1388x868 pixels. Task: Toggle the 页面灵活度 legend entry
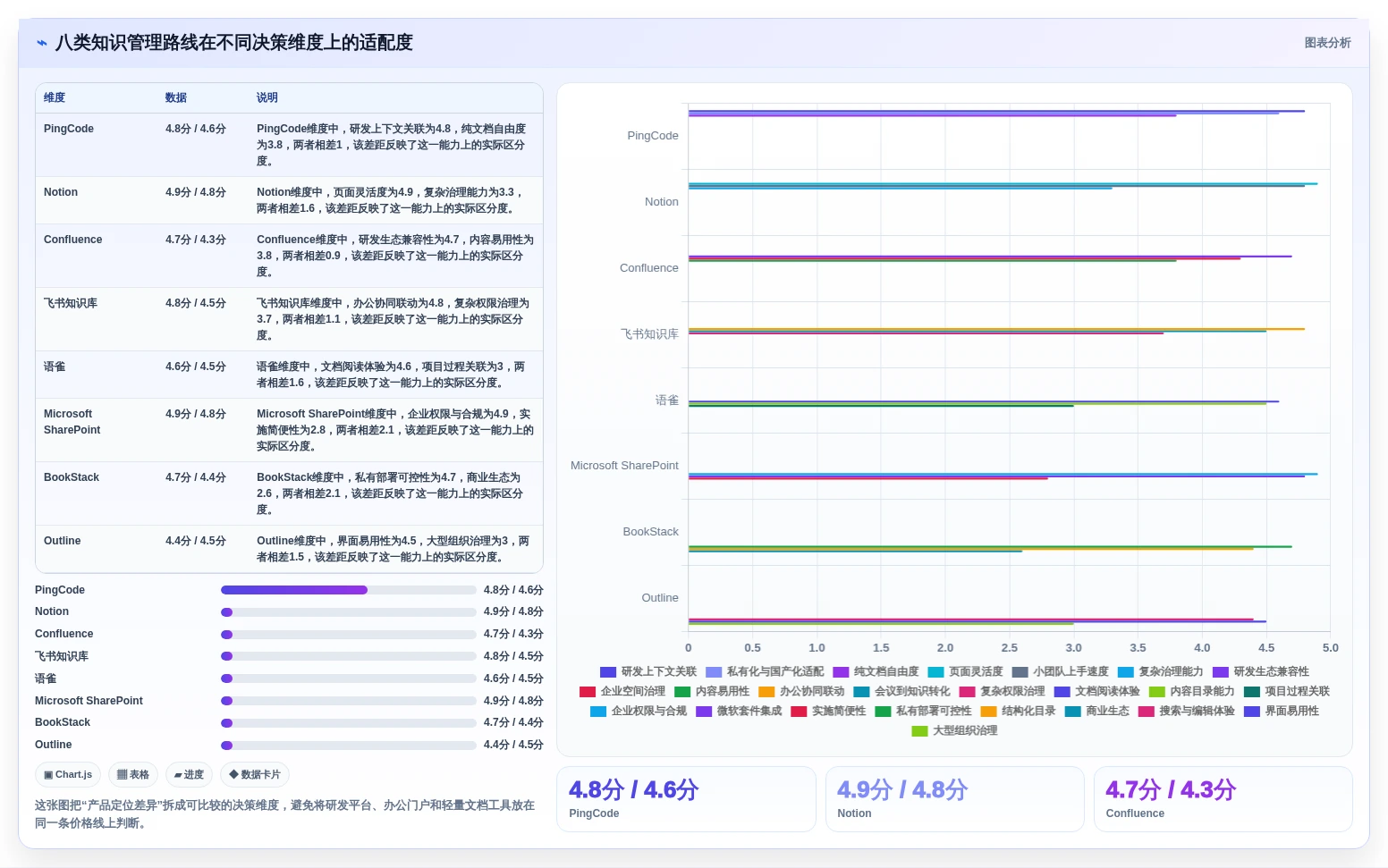pos(965,671)
